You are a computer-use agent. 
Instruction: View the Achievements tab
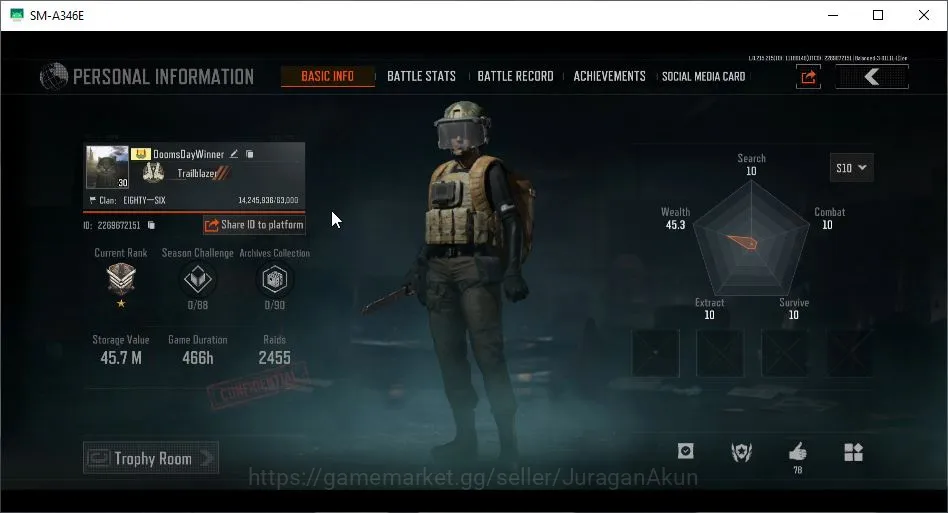[609, 76]
